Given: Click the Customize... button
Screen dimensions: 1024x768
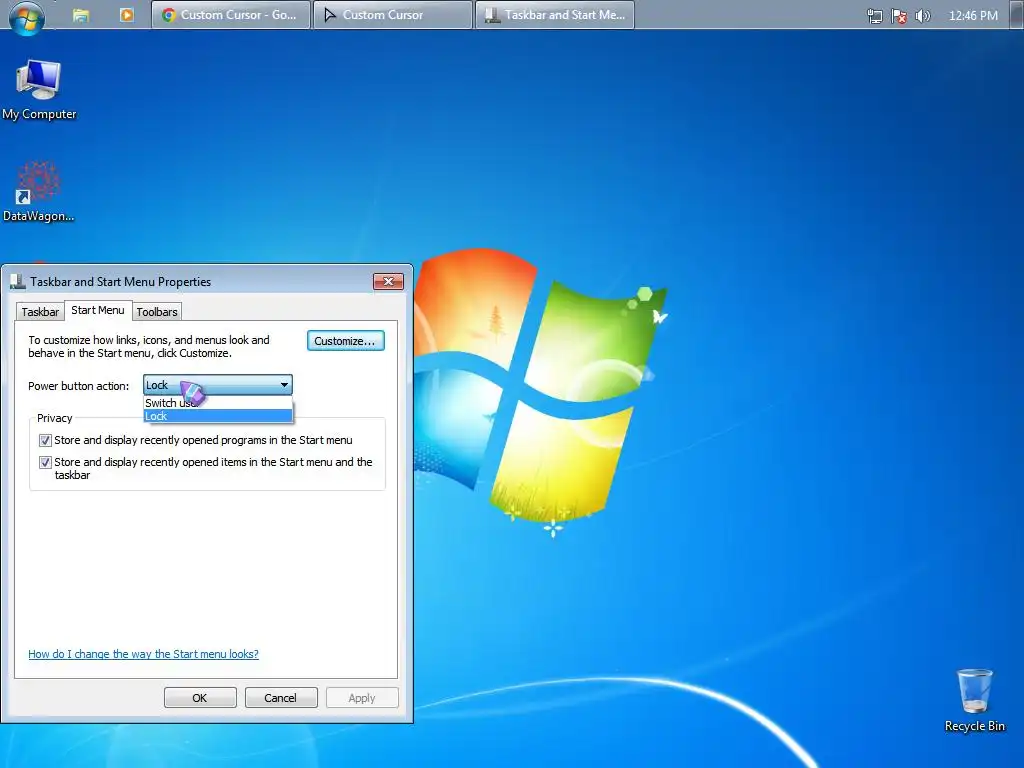Looking at the screenshot, I should (345, 341).
